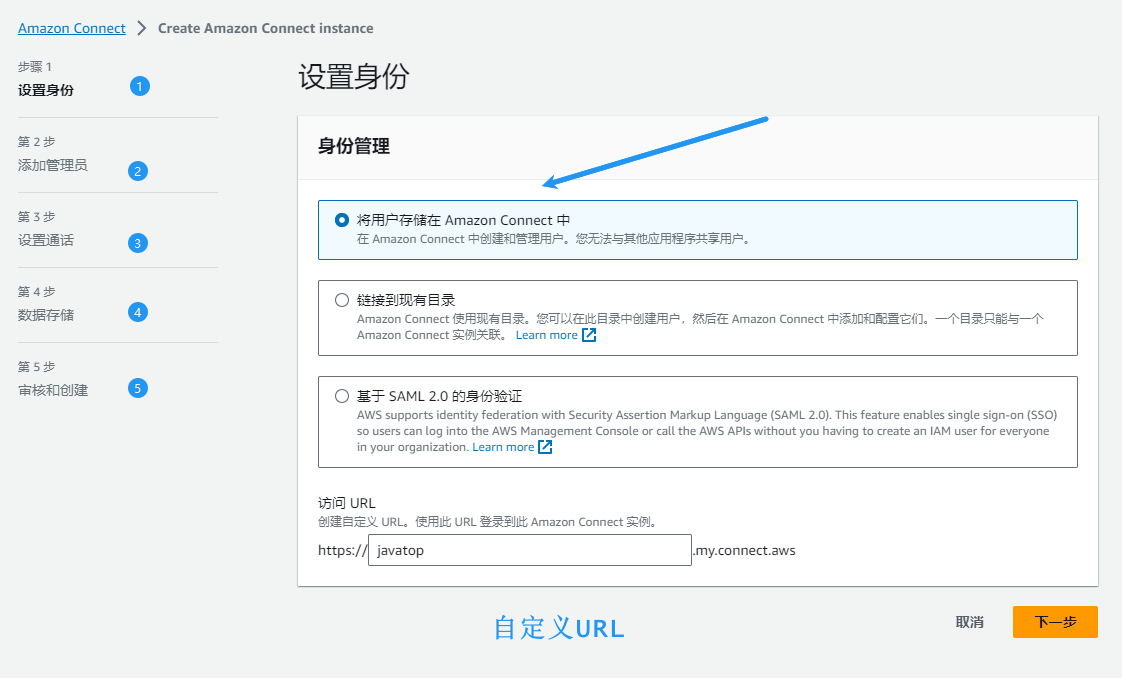
Task: Open Learn more link for existing directory
Action: pos(547,335)
